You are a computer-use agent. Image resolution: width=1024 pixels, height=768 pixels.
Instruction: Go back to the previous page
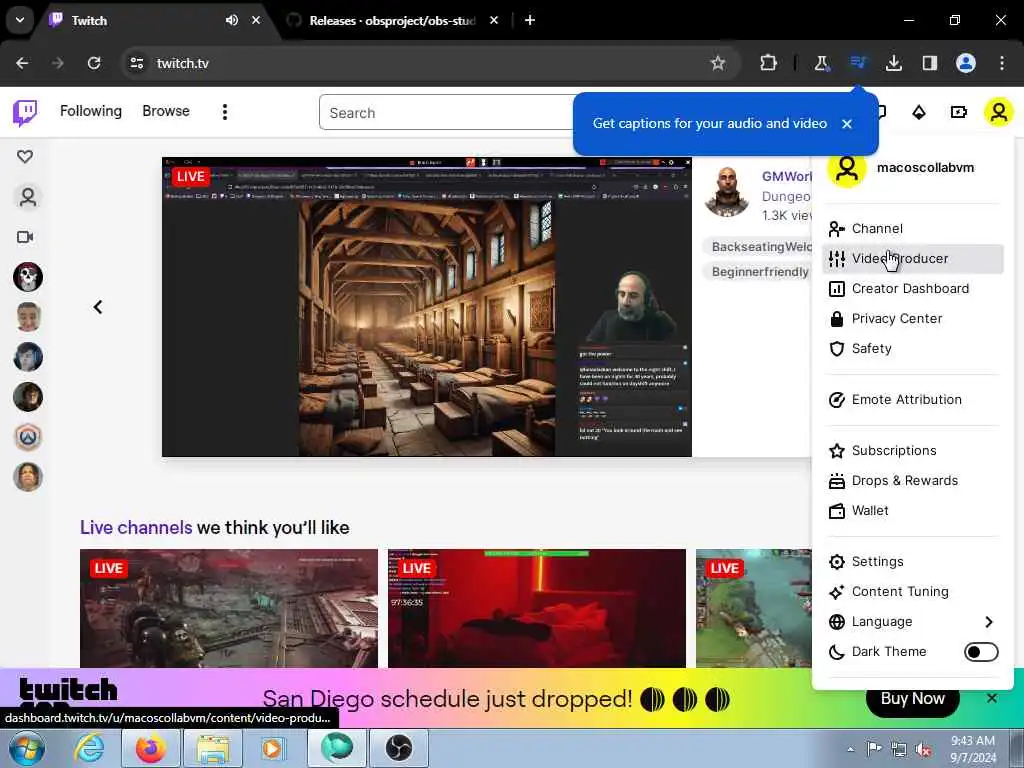click(22, 63)
